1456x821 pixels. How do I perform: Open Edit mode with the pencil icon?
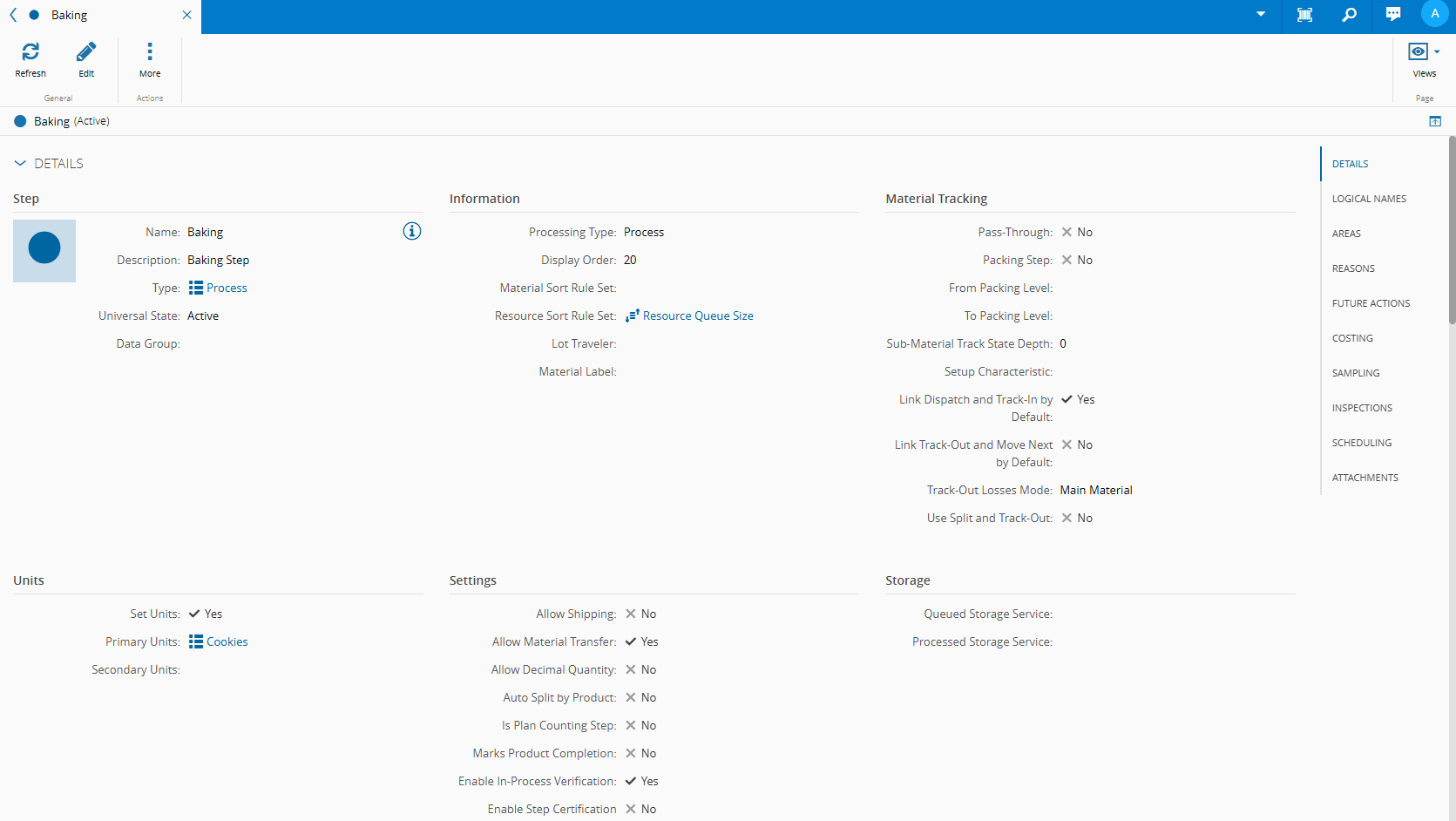point(86,52)
